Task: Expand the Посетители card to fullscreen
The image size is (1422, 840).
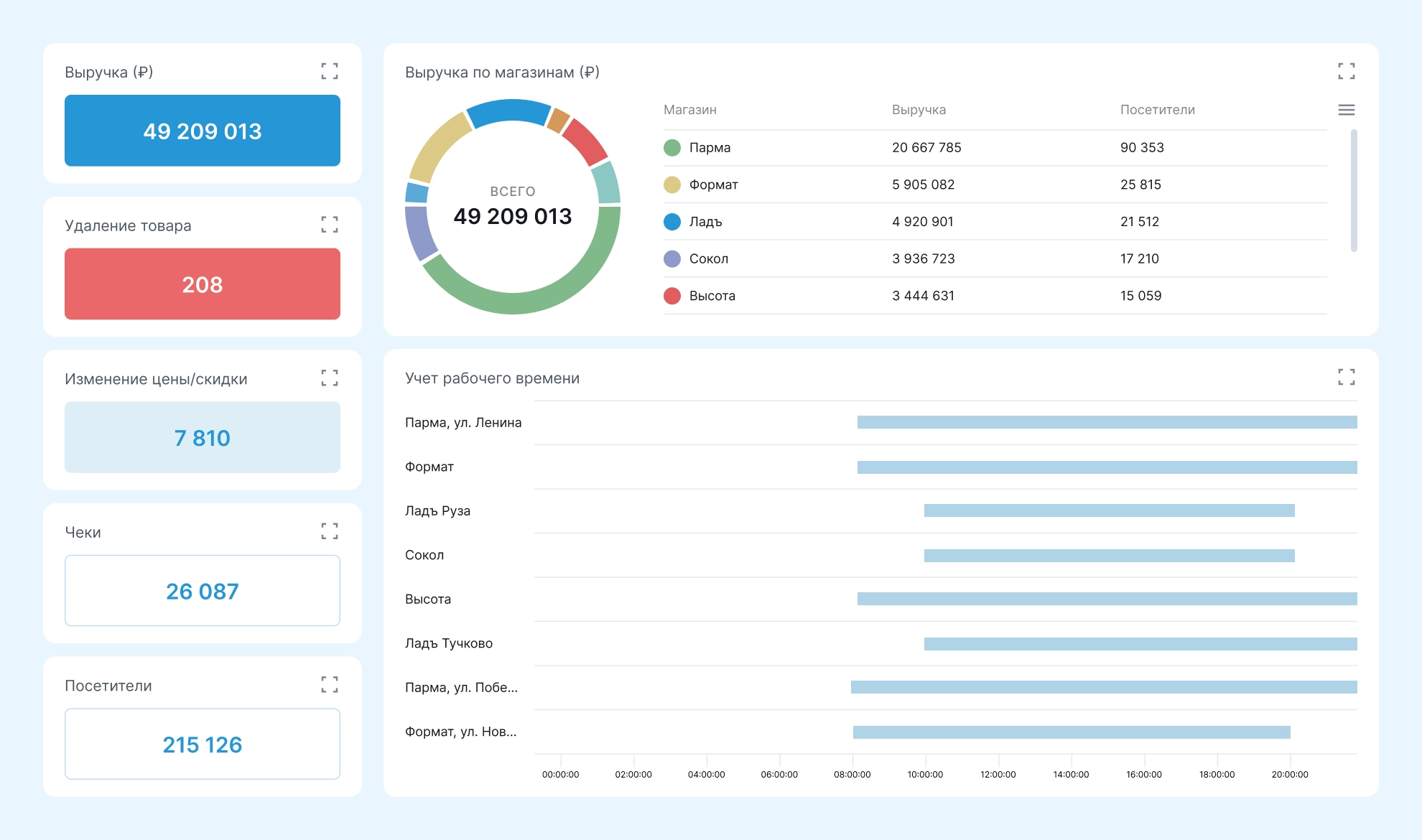Action: pyautogui.click(x=330, y=684)
